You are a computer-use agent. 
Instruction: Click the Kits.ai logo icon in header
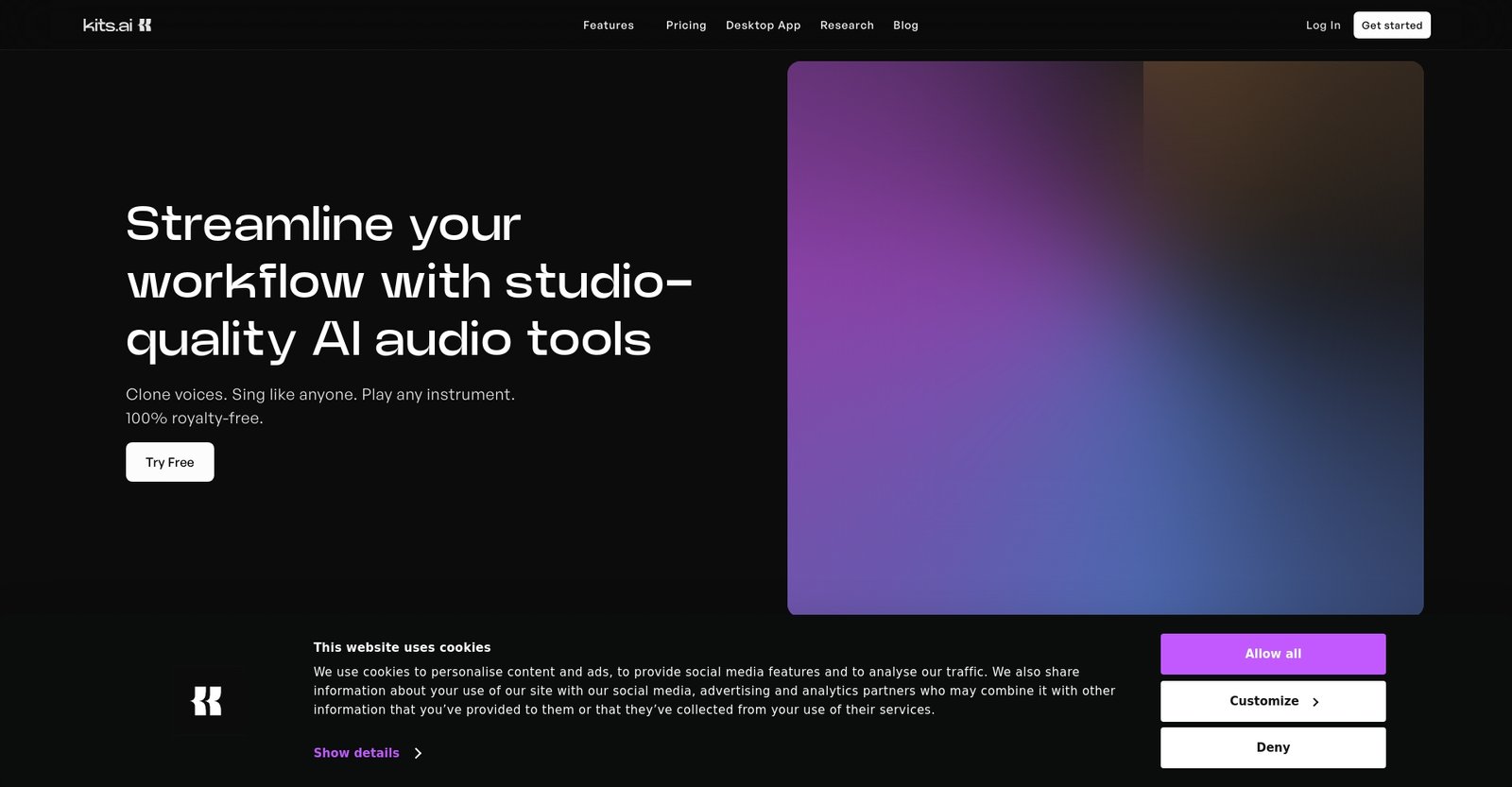(145, 26)
